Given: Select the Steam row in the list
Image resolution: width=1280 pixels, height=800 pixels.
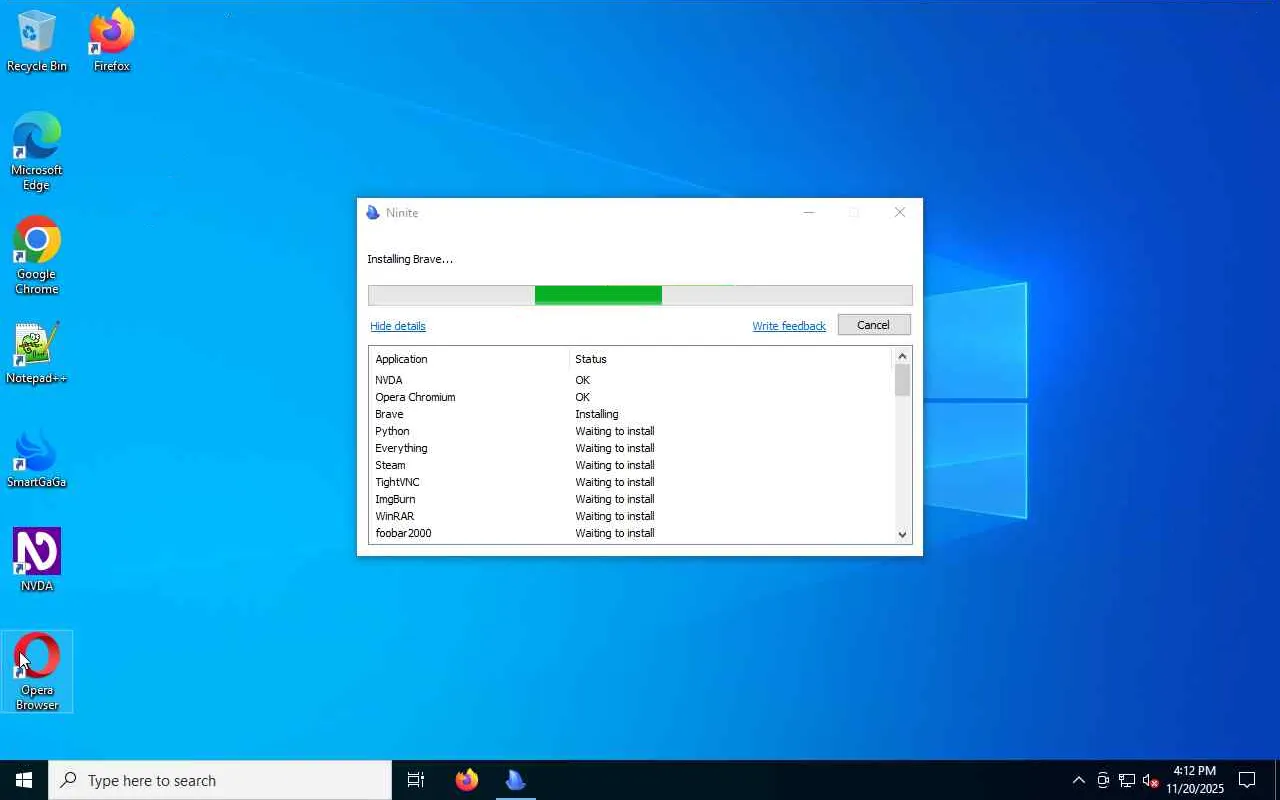Looking at the screenshot, I should pos(632,465).
